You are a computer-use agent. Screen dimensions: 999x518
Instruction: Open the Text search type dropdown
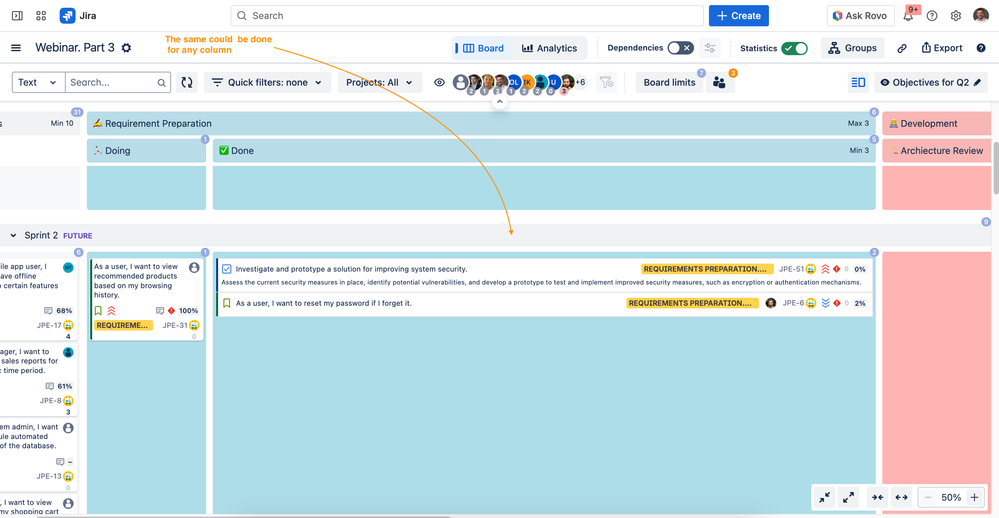(x=38, y=82)
